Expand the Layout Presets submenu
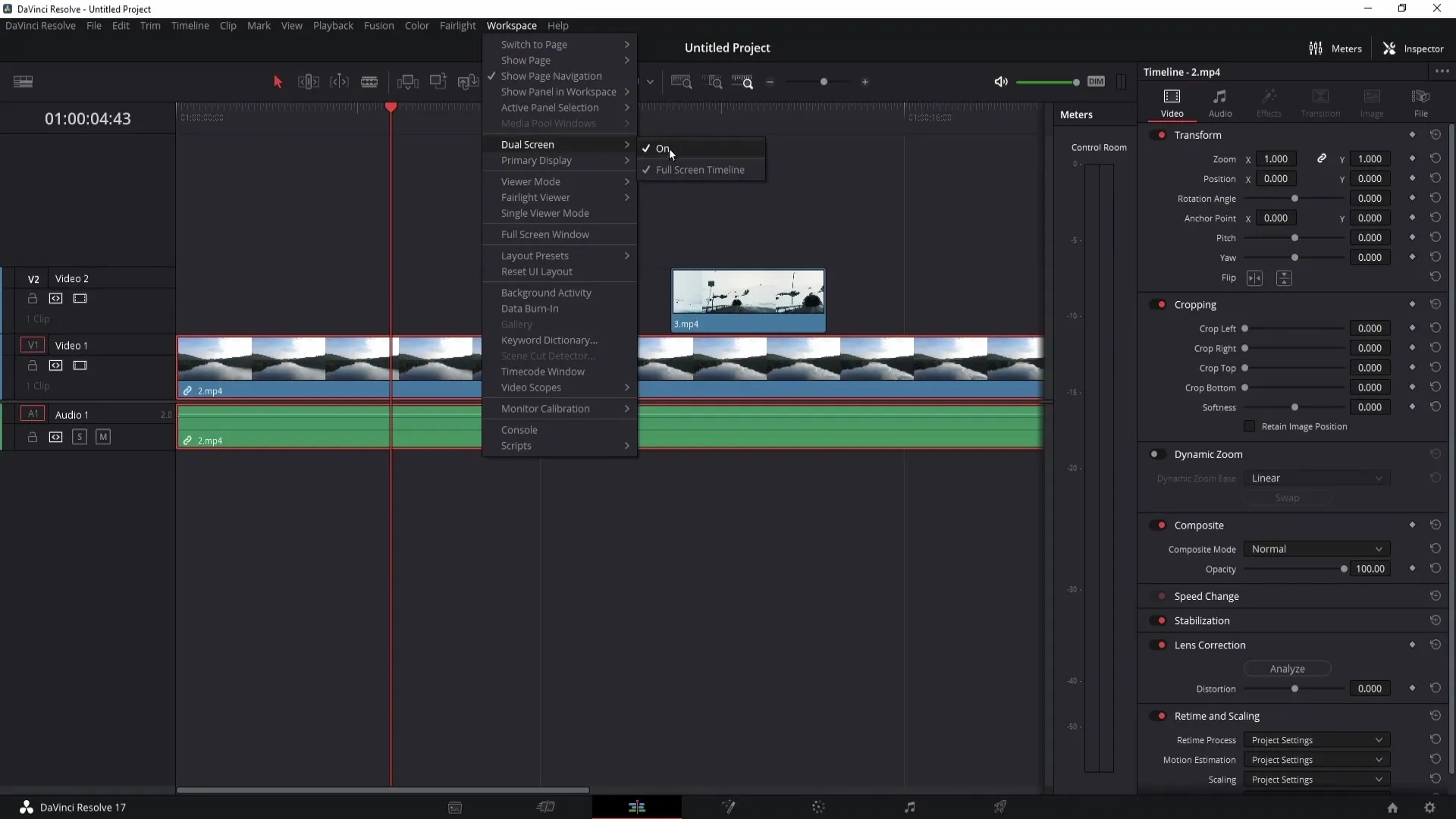 pyautogui.click(x=560, y=256)
